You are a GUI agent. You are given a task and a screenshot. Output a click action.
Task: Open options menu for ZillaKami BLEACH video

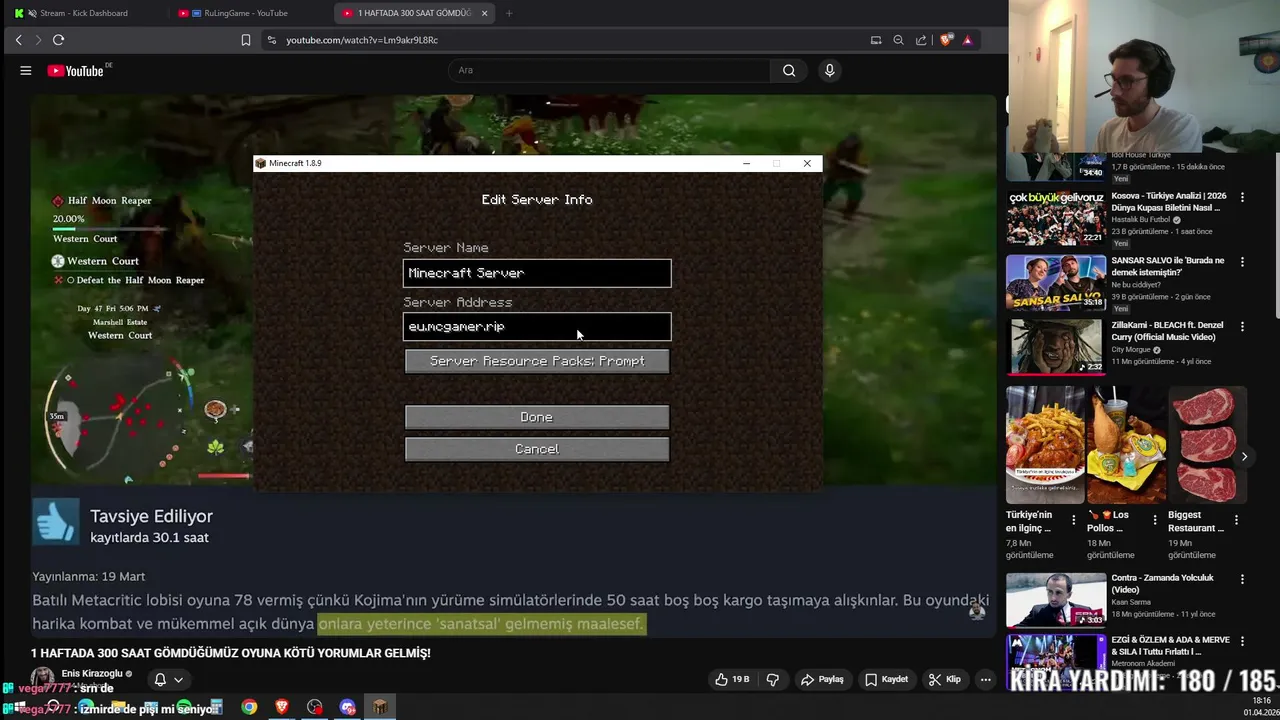point(1242,327)
